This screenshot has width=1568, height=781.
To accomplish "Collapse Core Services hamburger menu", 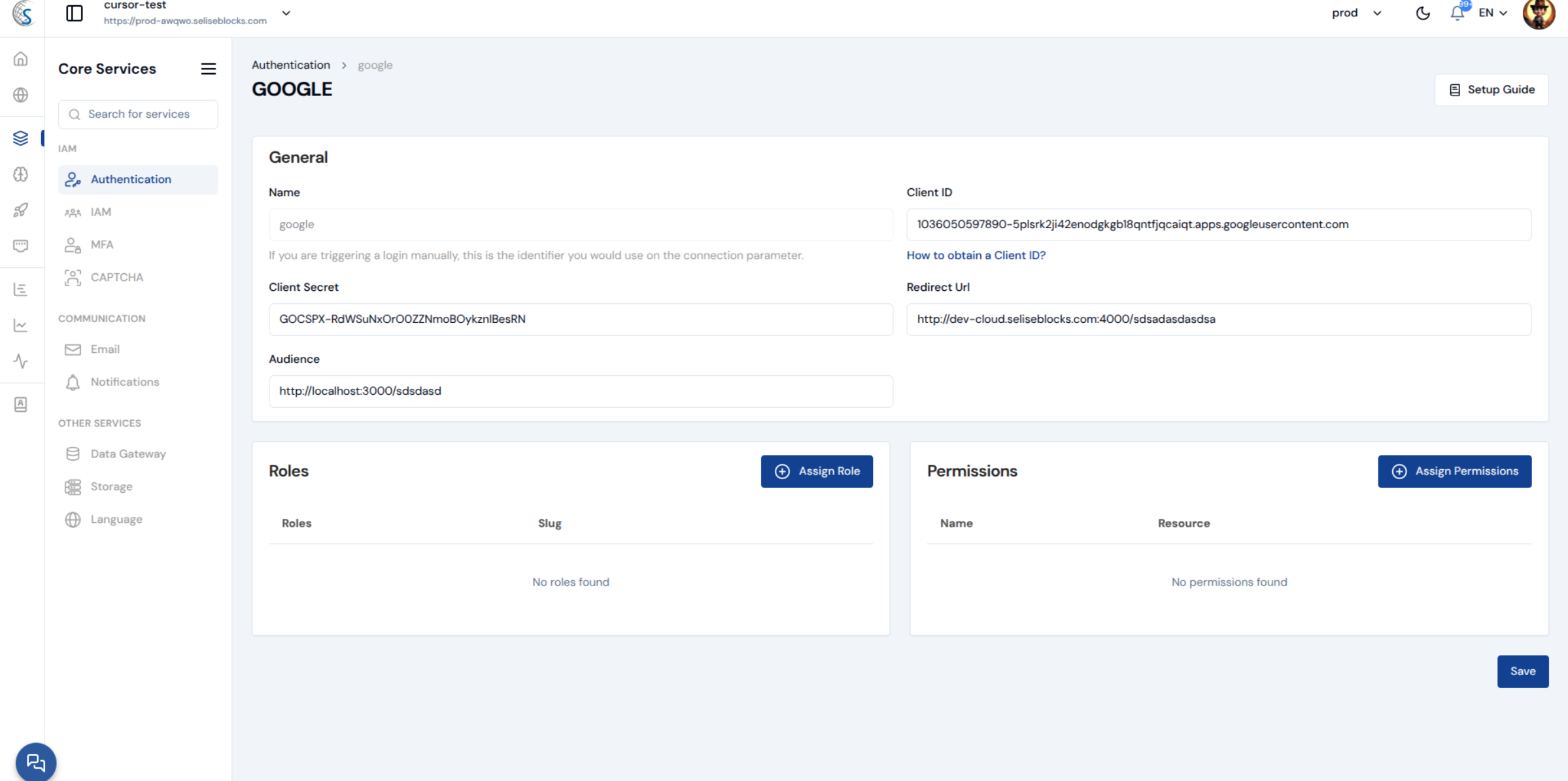I will 208,69.
